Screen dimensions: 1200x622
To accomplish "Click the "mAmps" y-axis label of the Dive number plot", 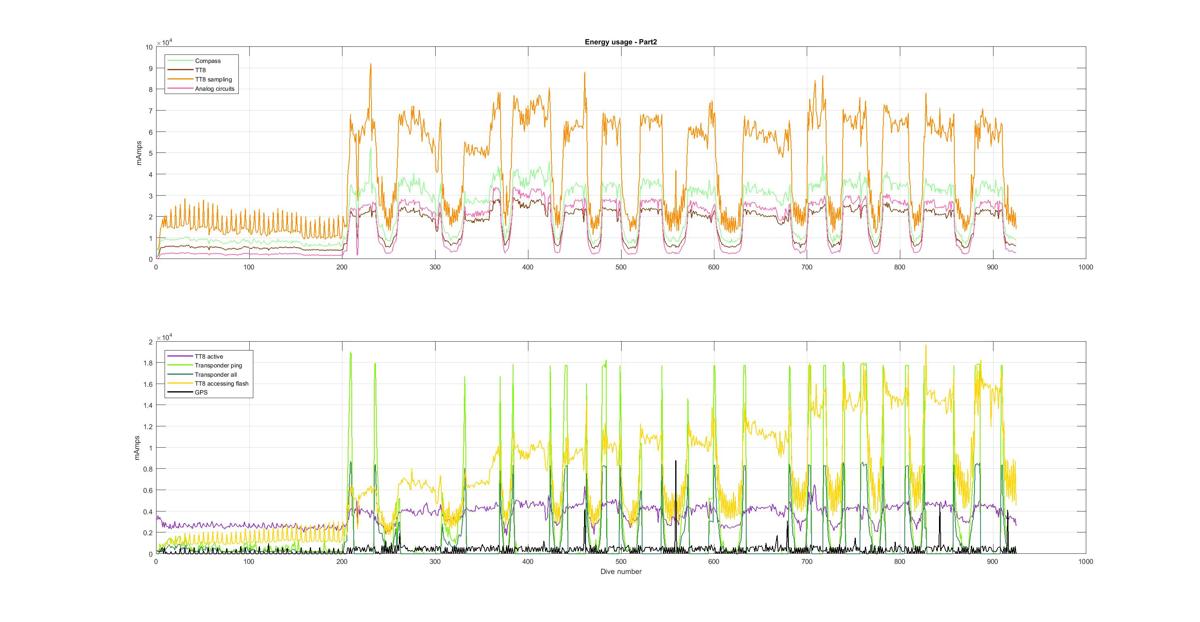I will point(136,448).
